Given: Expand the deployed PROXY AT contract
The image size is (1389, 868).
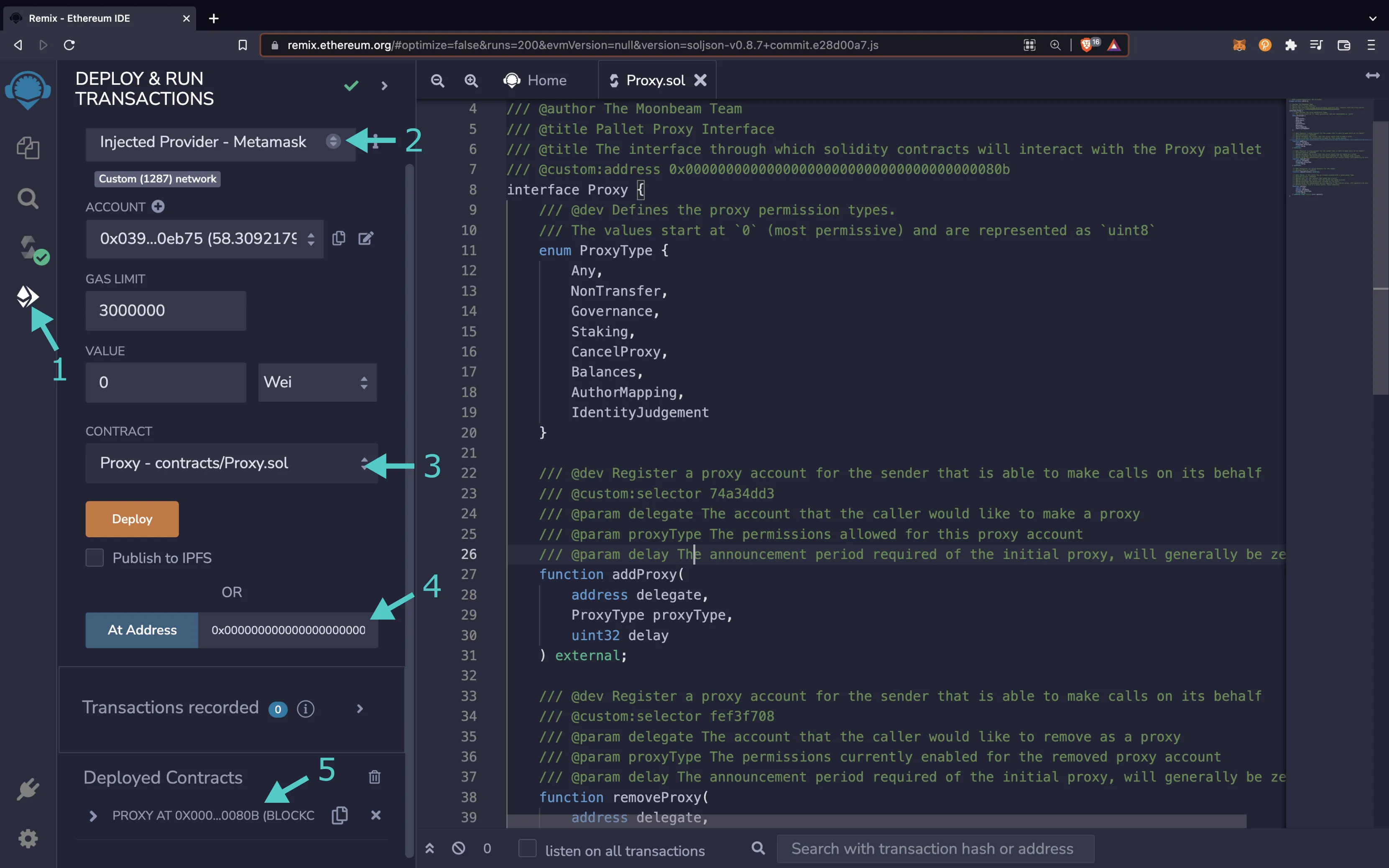Looking at the screenshot, I should point(93,816).
